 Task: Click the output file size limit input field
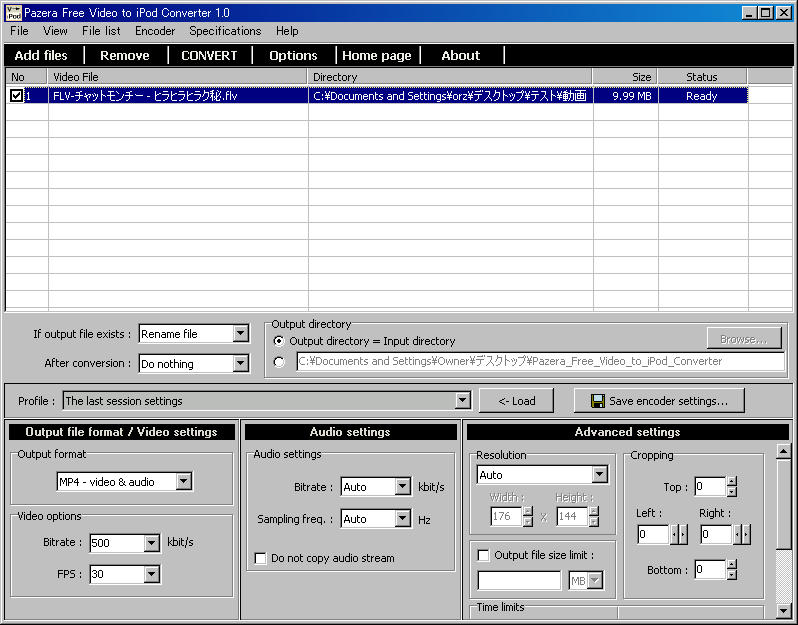[519, 581]
